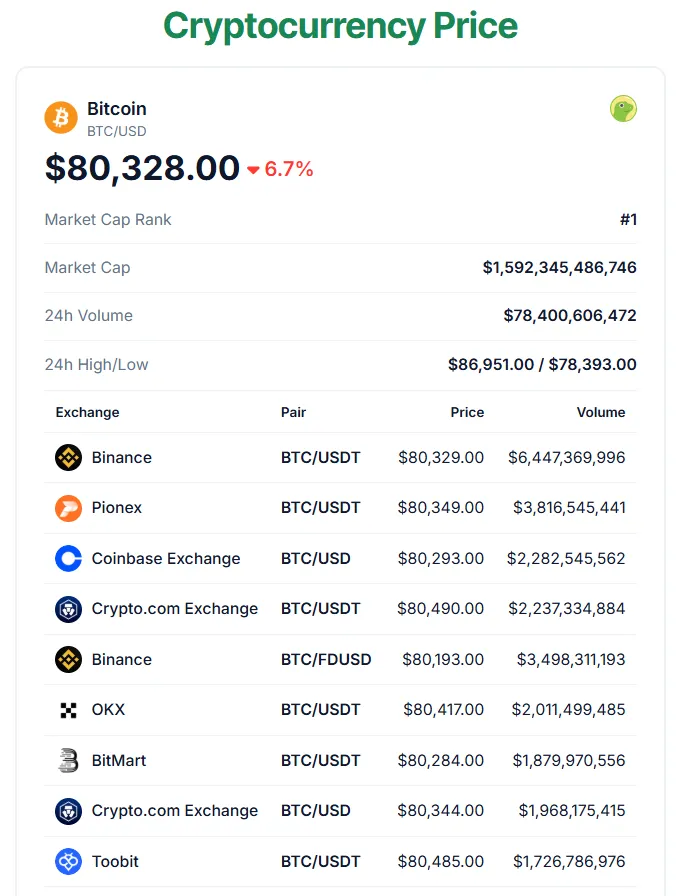Click the Exchange column header
This screenshot has width=679, height=896.
point(87,412)
